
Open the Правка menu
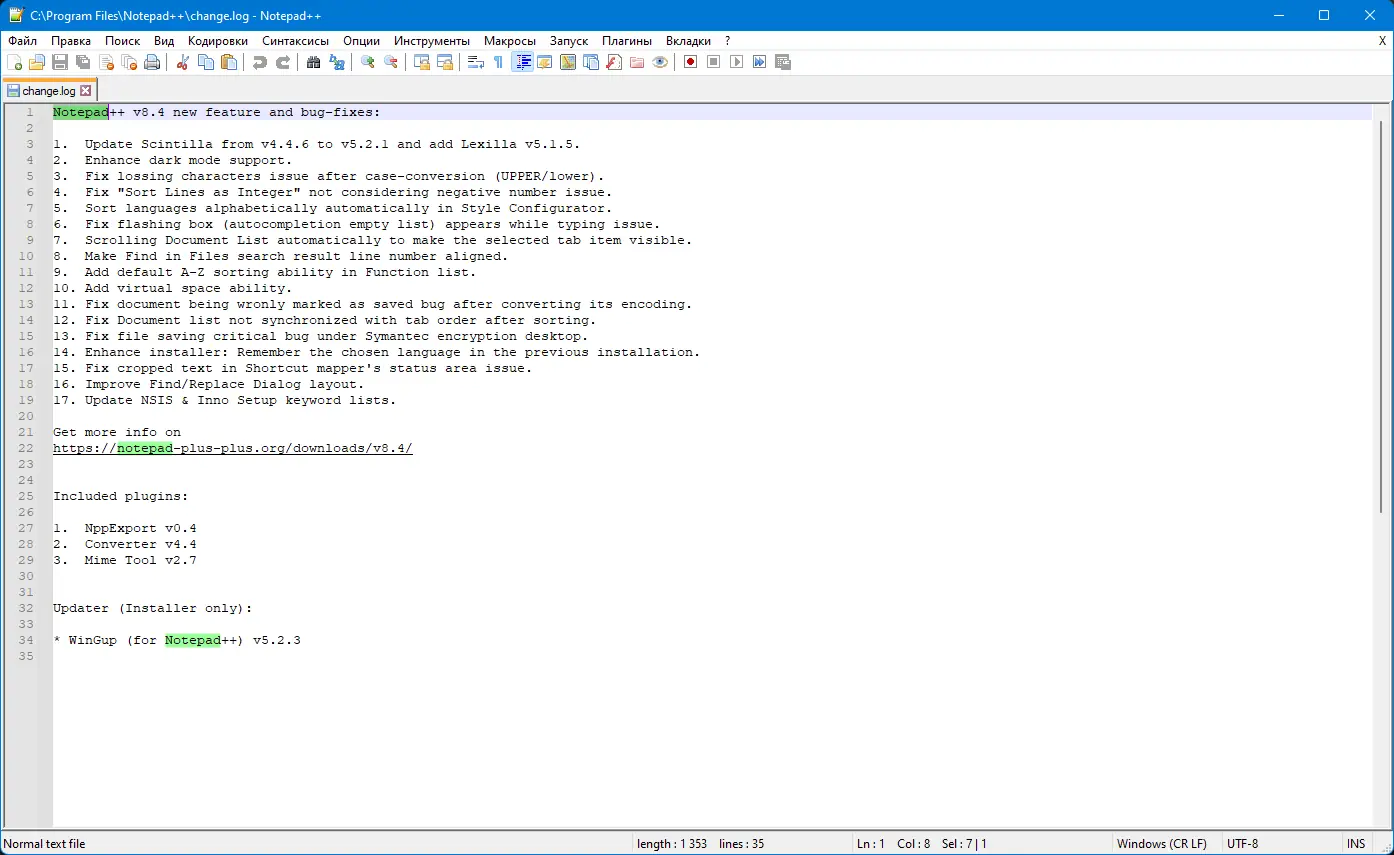(x=71, y=41)
